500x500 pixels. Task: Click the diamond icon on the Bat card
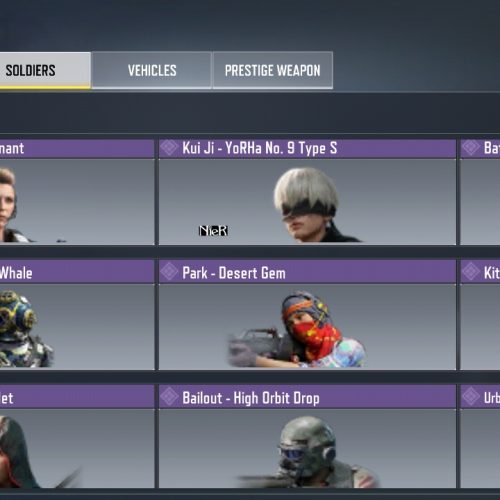pos(471,148)
